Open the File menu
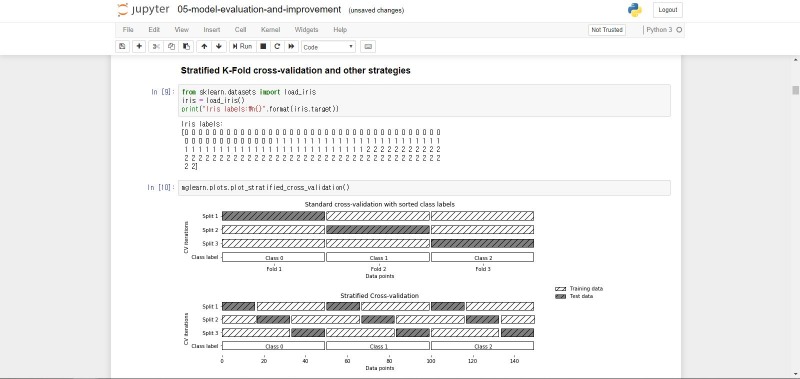The image size is (800, 379). coord(128,30)
